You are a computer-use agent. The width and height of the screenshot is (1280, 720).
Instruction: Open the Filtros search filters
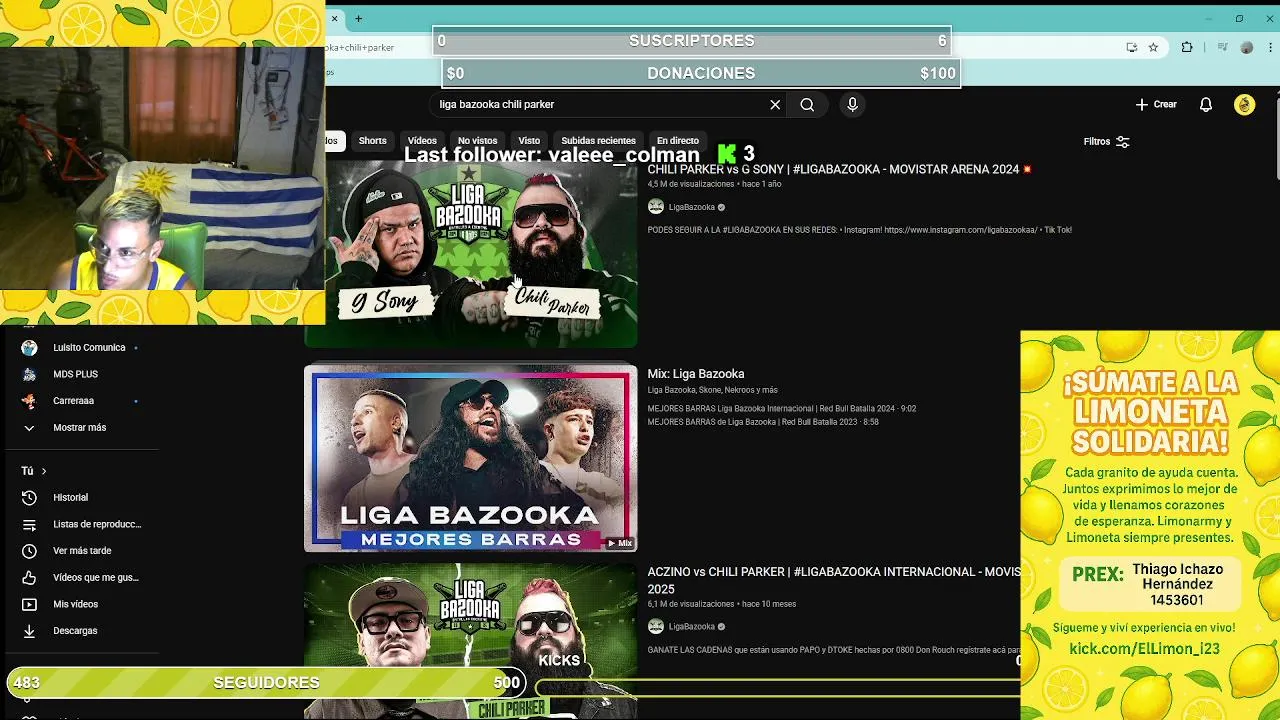coord(1106,141)
